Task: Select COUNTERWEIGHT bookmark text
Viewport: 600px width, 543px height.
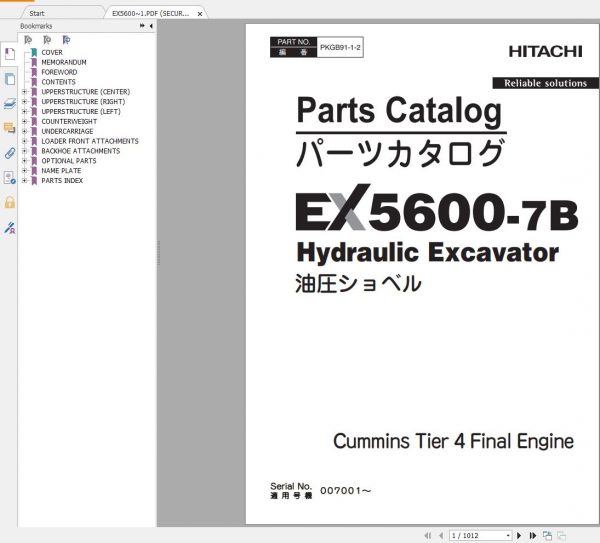Action: point(69,121)
